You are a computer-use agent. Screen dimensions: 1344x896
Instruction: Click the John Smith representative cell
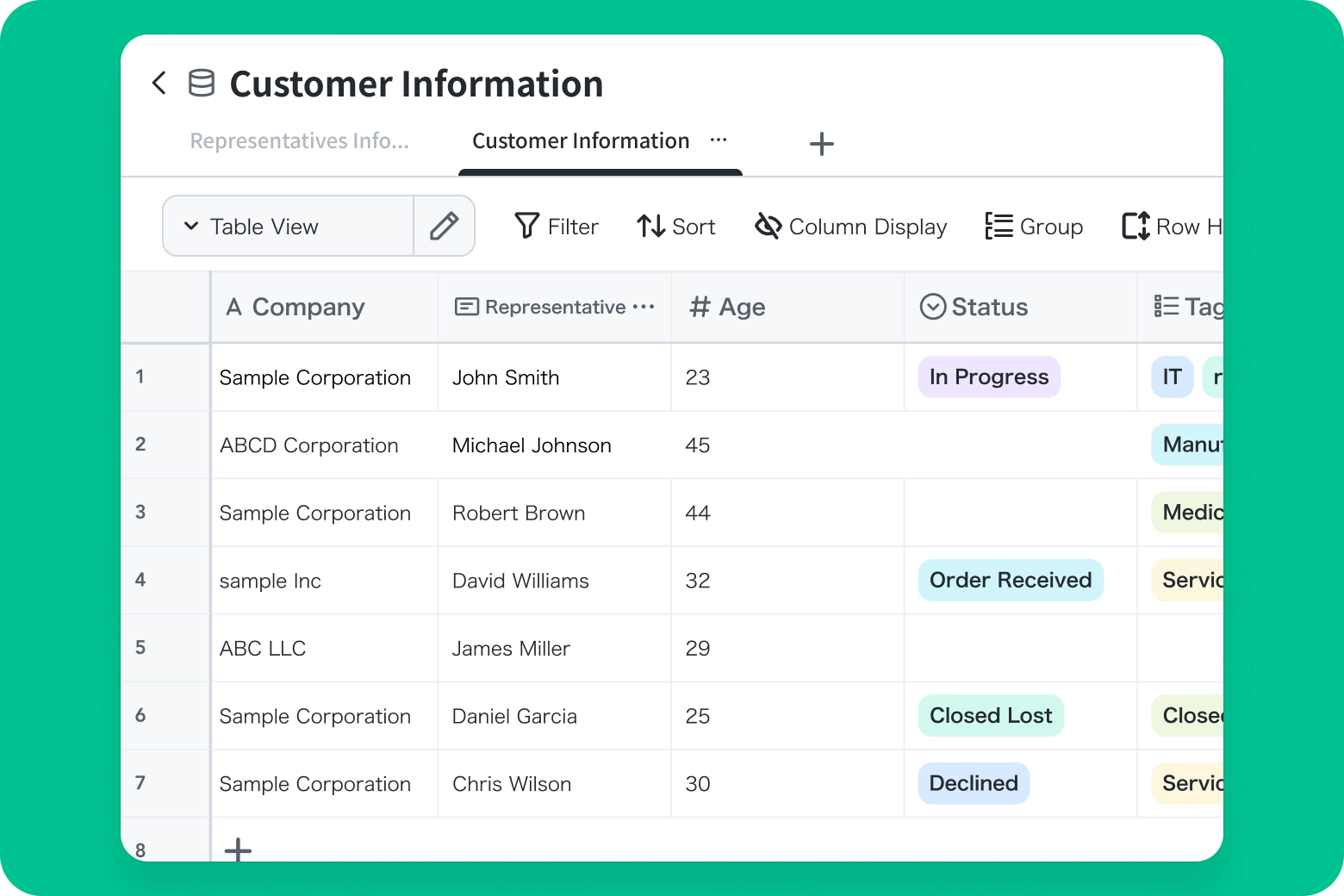506,377
